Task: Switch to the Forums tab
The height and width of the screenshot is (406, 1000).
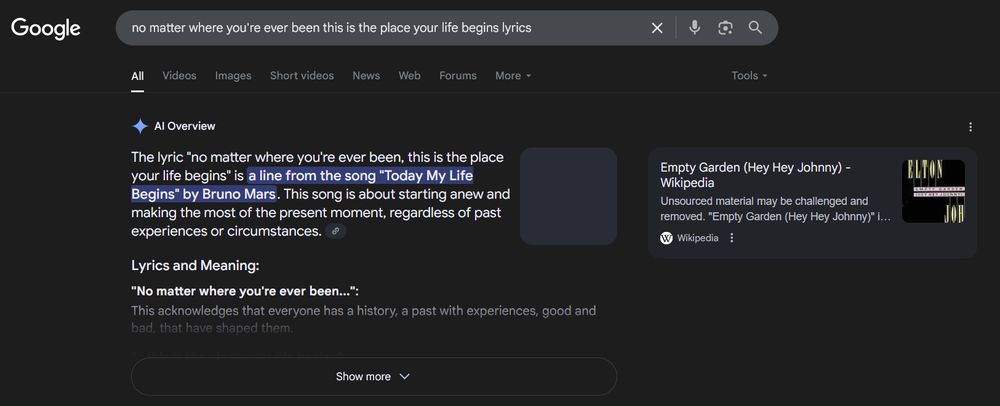Action: coord(458,75)
